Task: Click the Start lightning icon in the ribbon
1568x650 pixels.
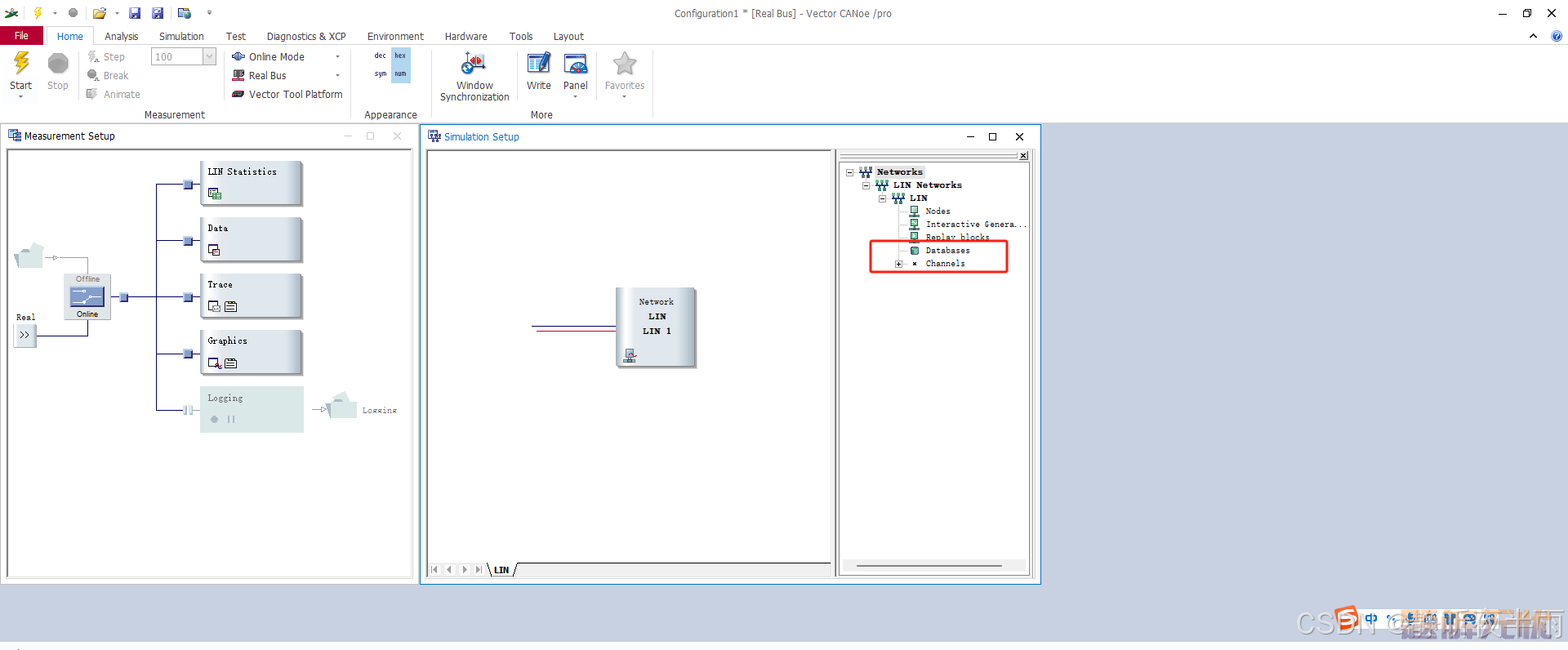Action: [21, 64]
